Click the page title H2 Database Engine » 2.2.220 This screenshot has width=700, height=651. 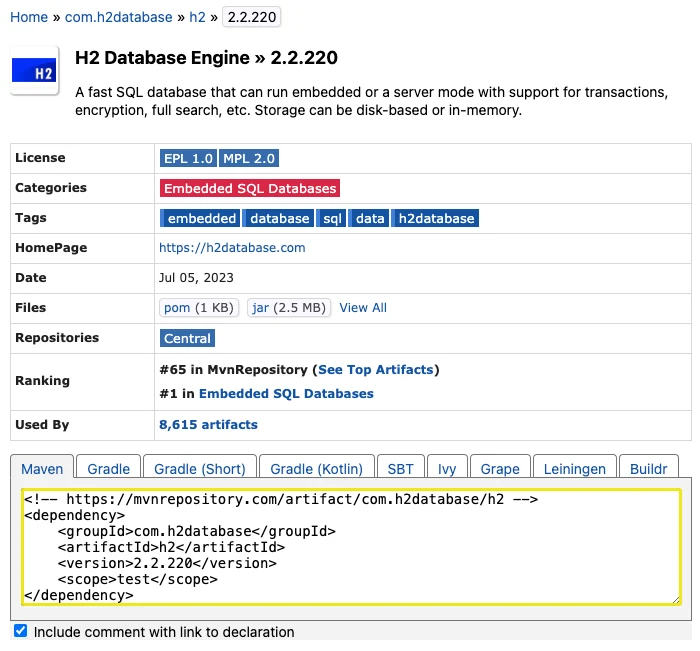point(206,58)
